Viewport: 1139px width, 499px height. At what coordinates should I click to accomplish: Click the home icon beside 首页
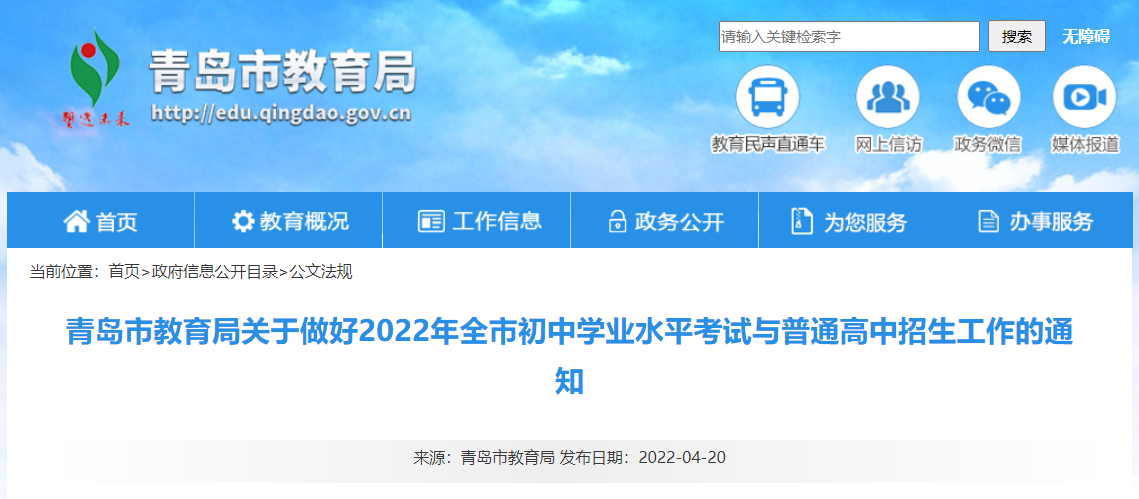pos(76,221)
